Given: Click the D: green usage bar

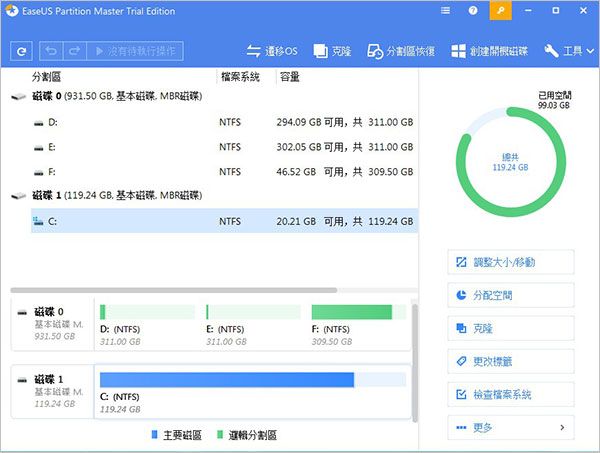Looking at the screenshot, I should 103,312.
